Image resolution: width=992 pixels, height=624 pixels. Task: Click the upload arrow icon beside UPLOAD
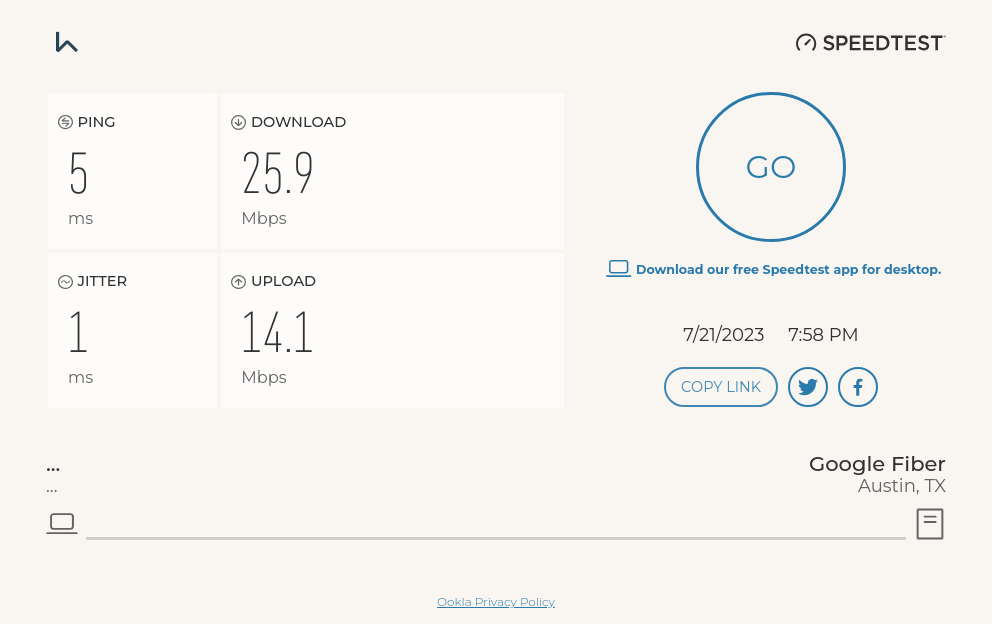[x=238, y=282]
